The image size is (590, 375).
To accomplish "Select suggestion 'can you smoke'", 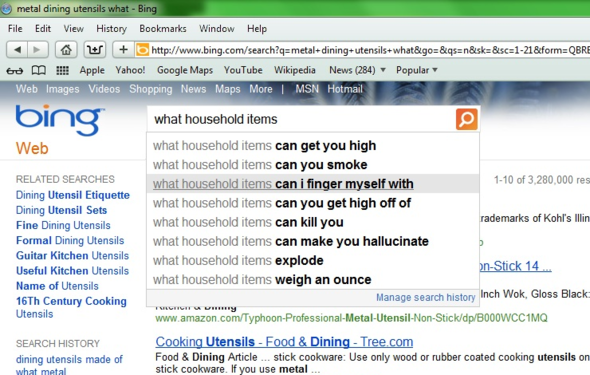I will (x=313, y=165).
